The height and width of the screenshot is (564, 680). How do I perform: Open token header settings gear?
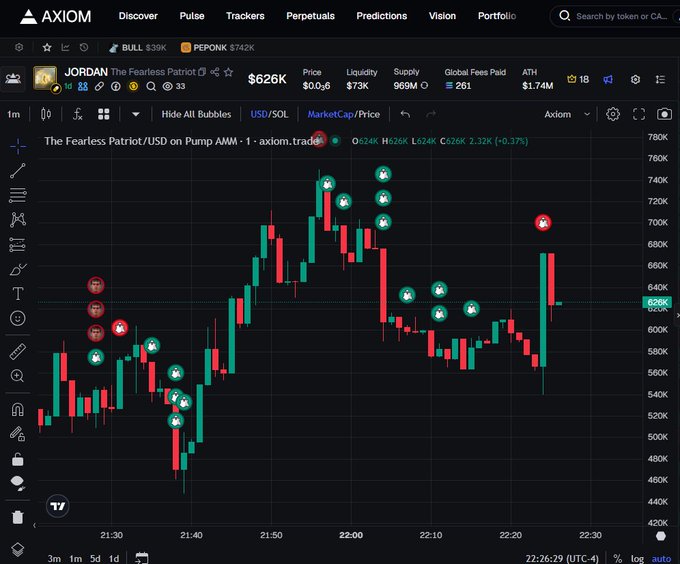635,79
